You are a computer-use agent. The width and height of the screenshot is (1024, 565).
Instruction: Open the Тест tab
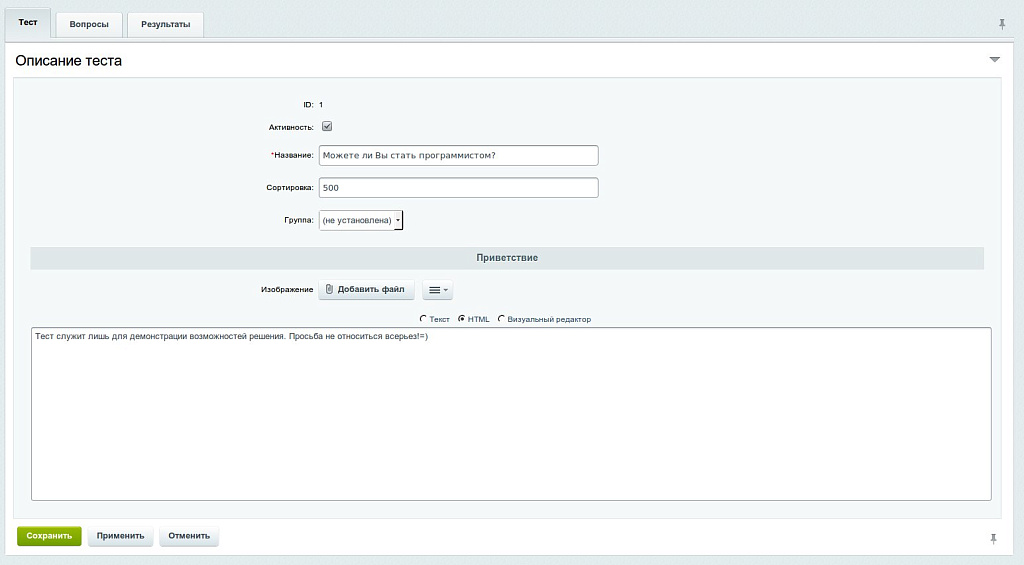point(27,22)
